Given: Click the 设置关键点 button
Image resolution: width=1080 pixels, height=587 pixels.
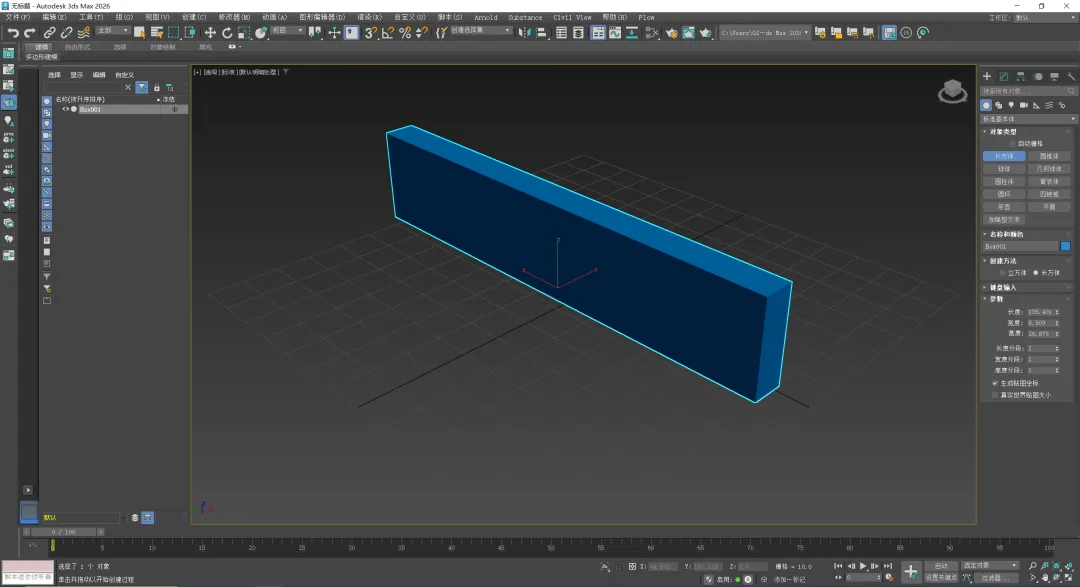Looking at the screenshot, I should [x=941, y=577].
